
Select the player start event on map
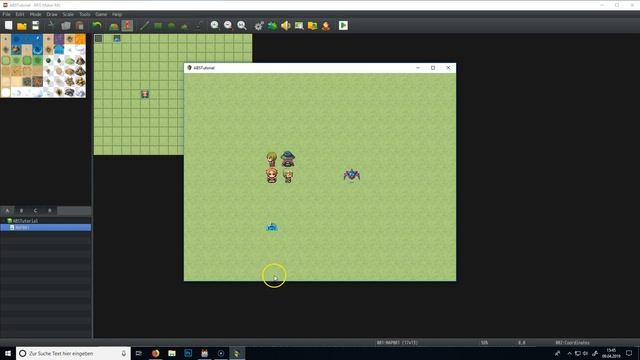pos(145,94)
